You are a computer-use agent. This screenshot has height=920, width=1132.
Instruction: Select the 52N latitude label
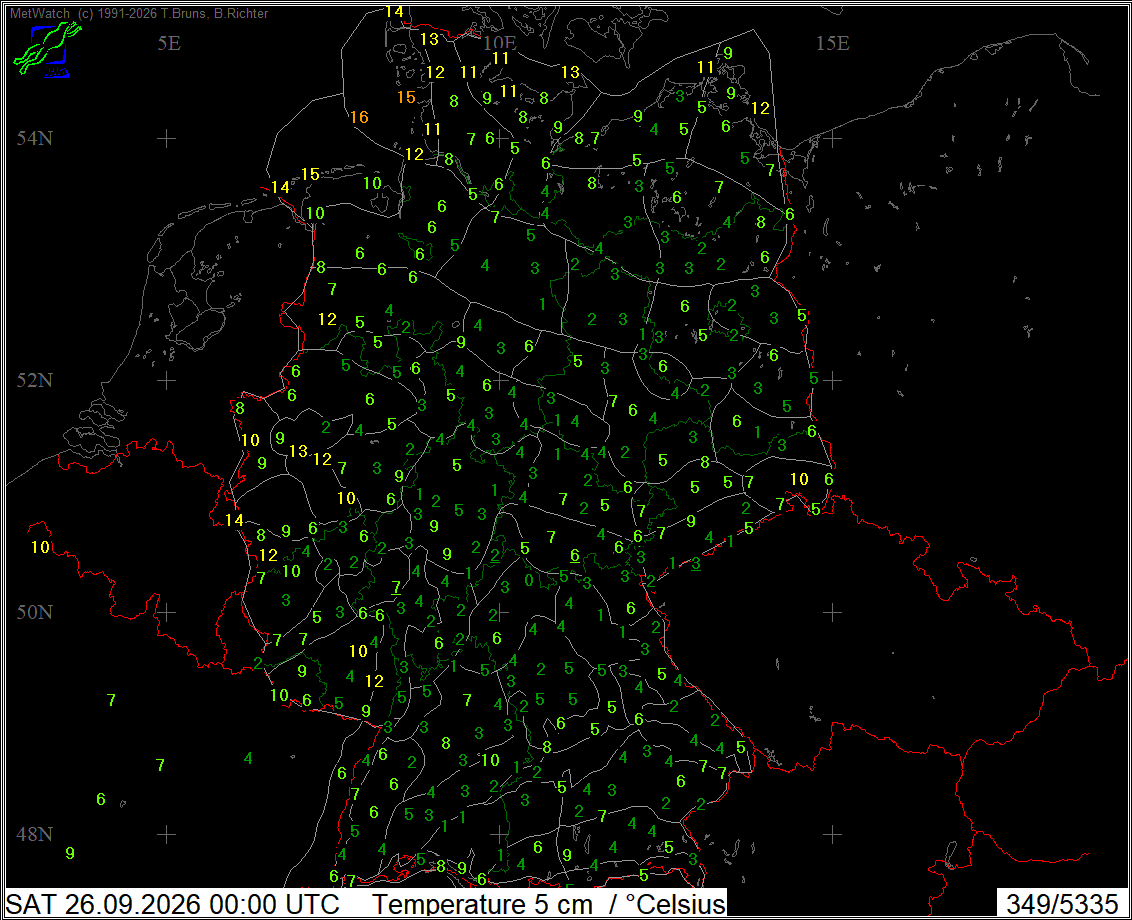click(35, 380)
